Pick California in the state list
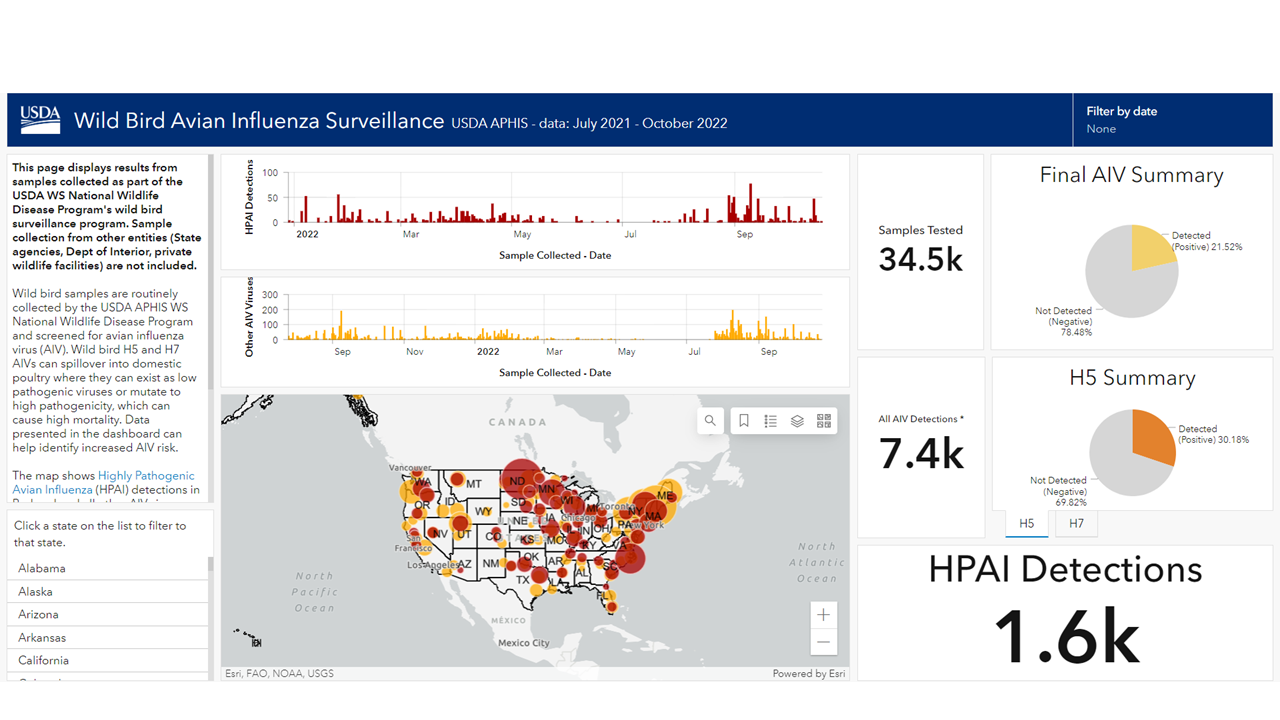 [x=43, y=660]
